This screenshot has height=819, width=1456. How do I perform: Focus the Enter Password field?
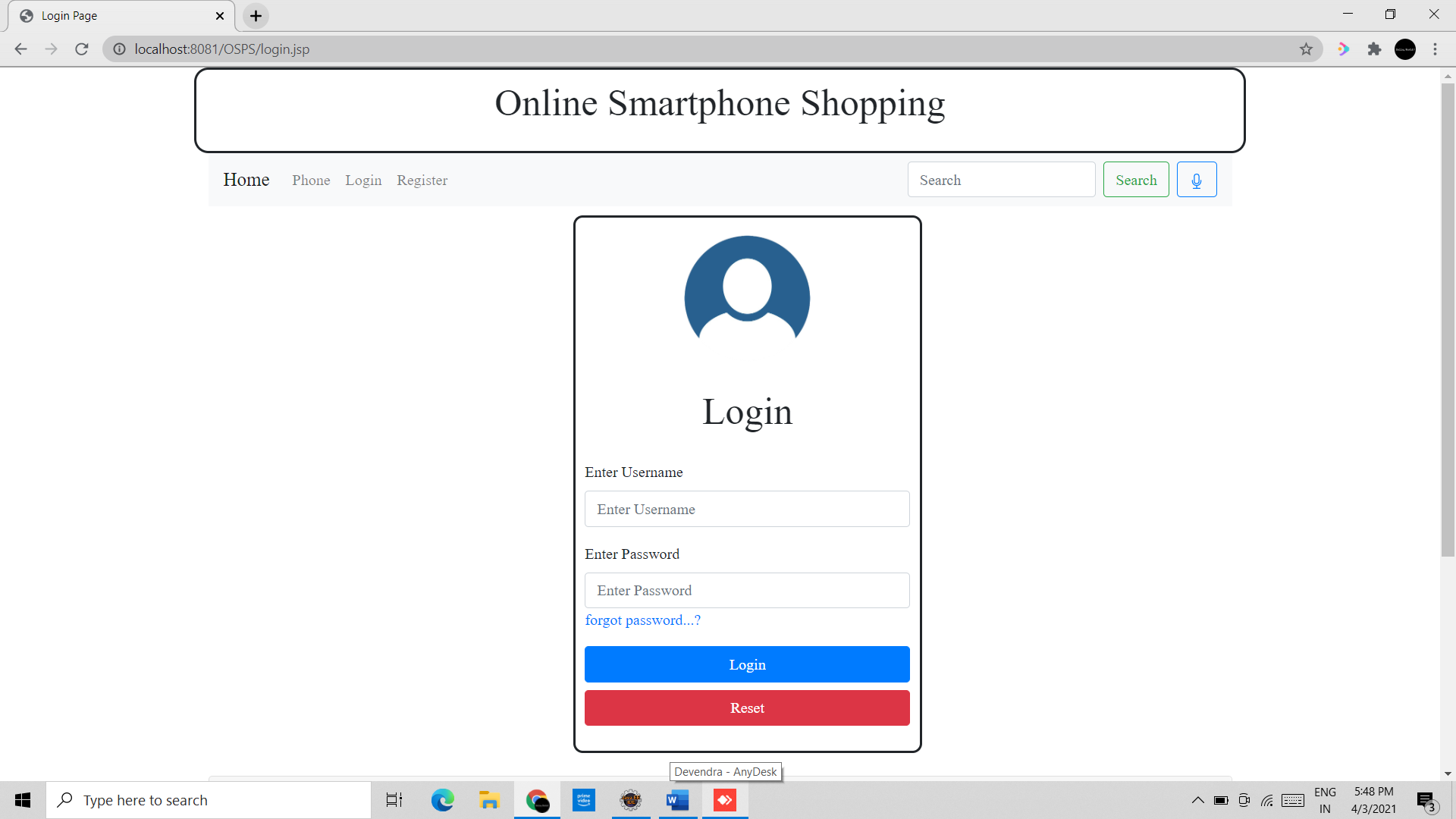coord(747,590)
